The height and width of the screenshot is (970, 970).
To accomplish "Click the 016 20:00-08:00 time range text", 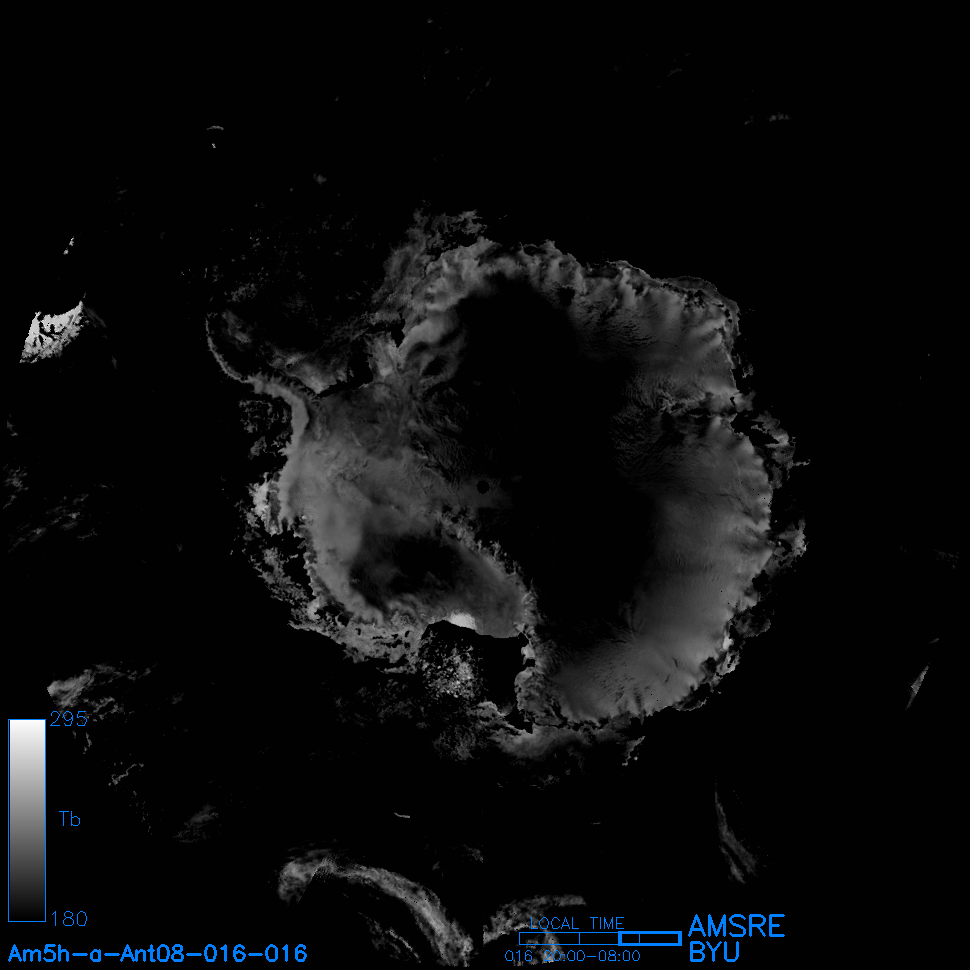I will 573,956.
